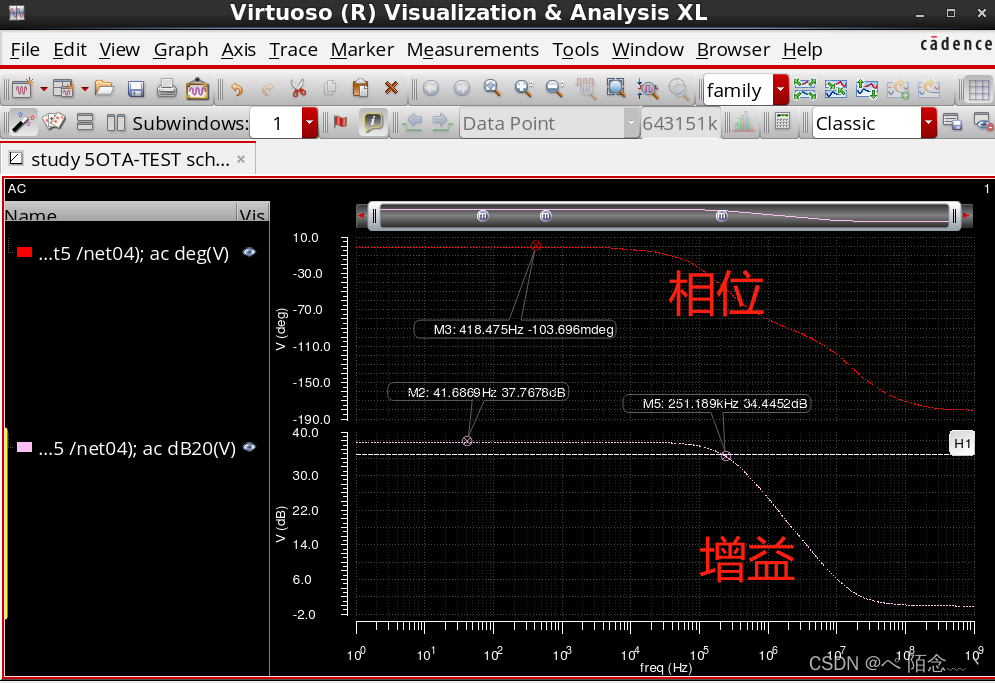The height and width of the screenshot is (683, 995).
Task: Click the card layout icon
Action: point(54,122)
